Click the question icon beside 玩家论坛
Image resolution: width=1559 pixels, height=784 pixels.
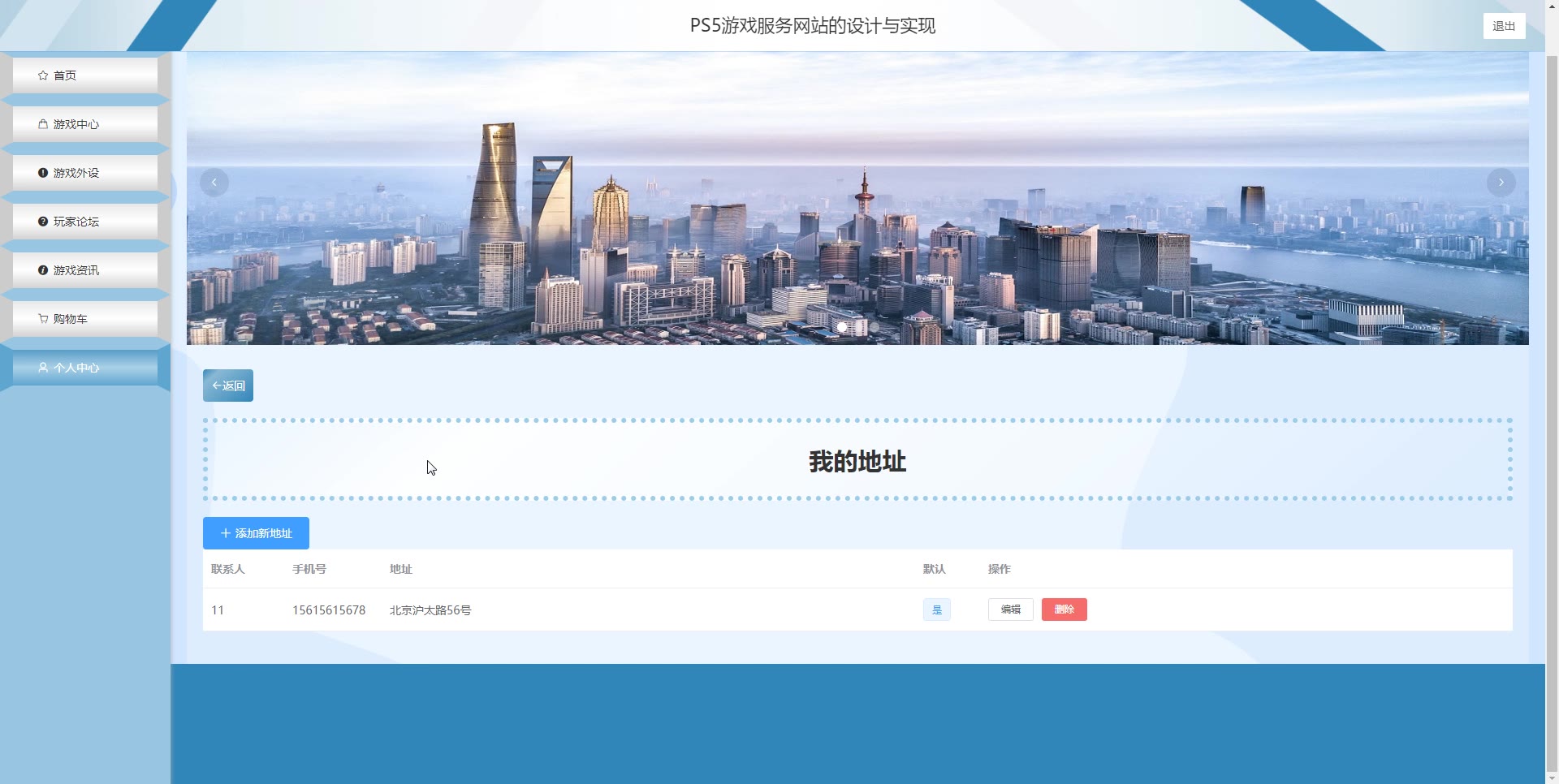click(43, 222)
